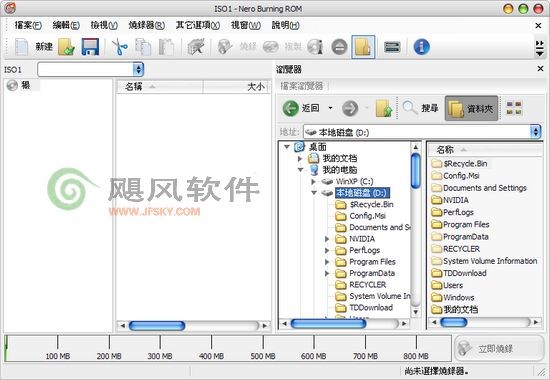Open the 說明(H) menu
The image size is (550, 380).
click(286, 25)
